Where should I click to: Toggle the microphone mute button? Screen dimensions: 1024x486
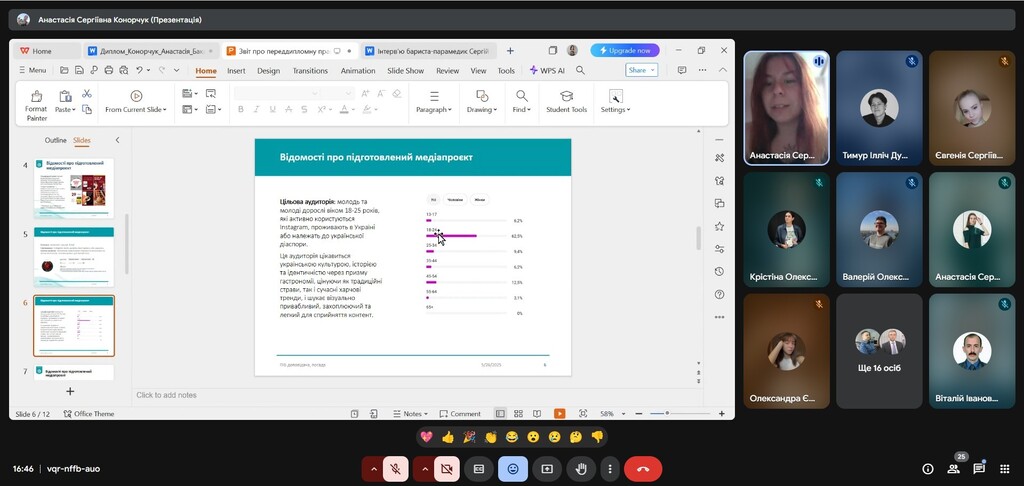pos(396,468)
